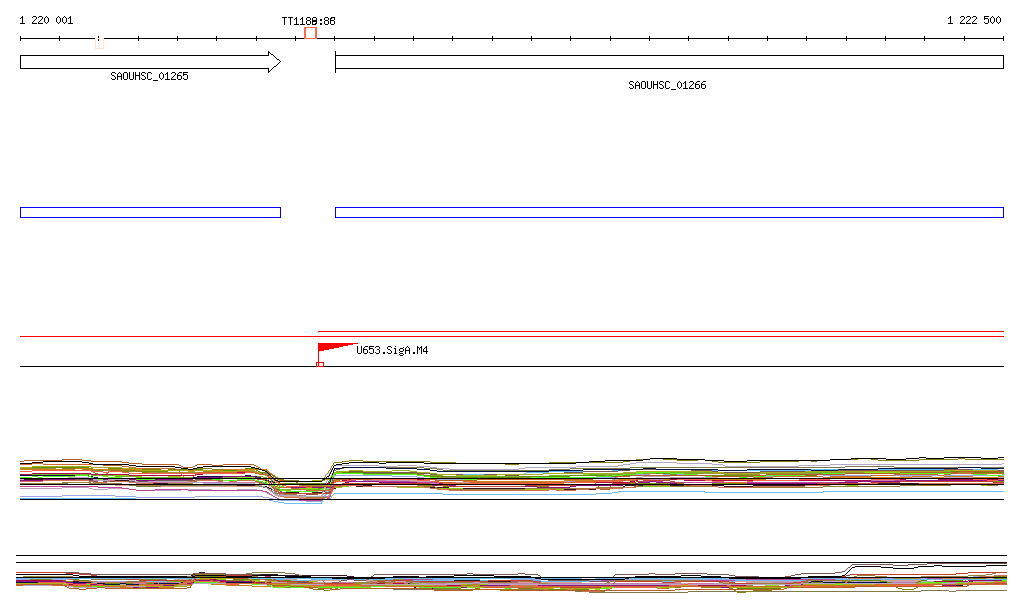The image size is (1024, 611).
Task: Select the SAOUHSC_01266 gene box
Action: (x=668, y=62)
